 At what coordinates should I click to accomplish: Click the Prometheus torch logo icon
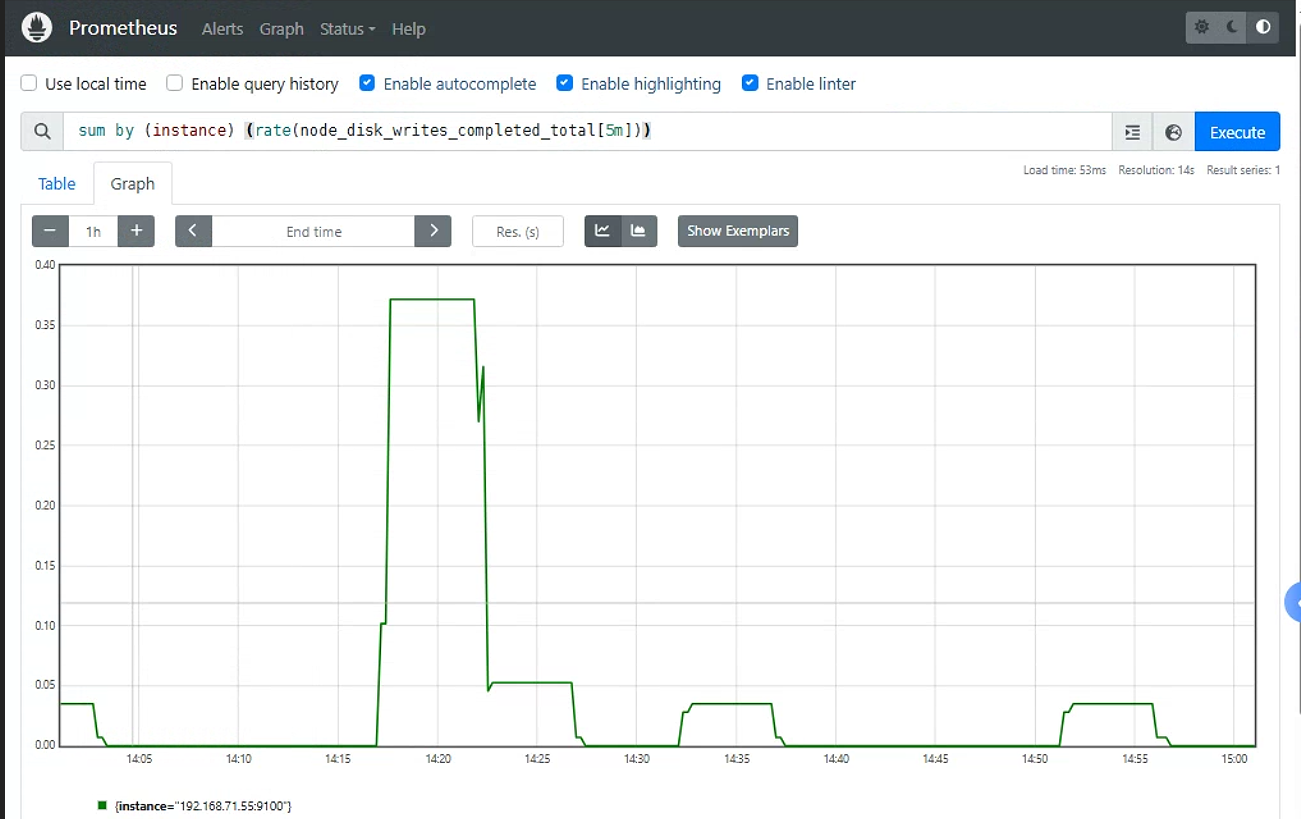37,28
